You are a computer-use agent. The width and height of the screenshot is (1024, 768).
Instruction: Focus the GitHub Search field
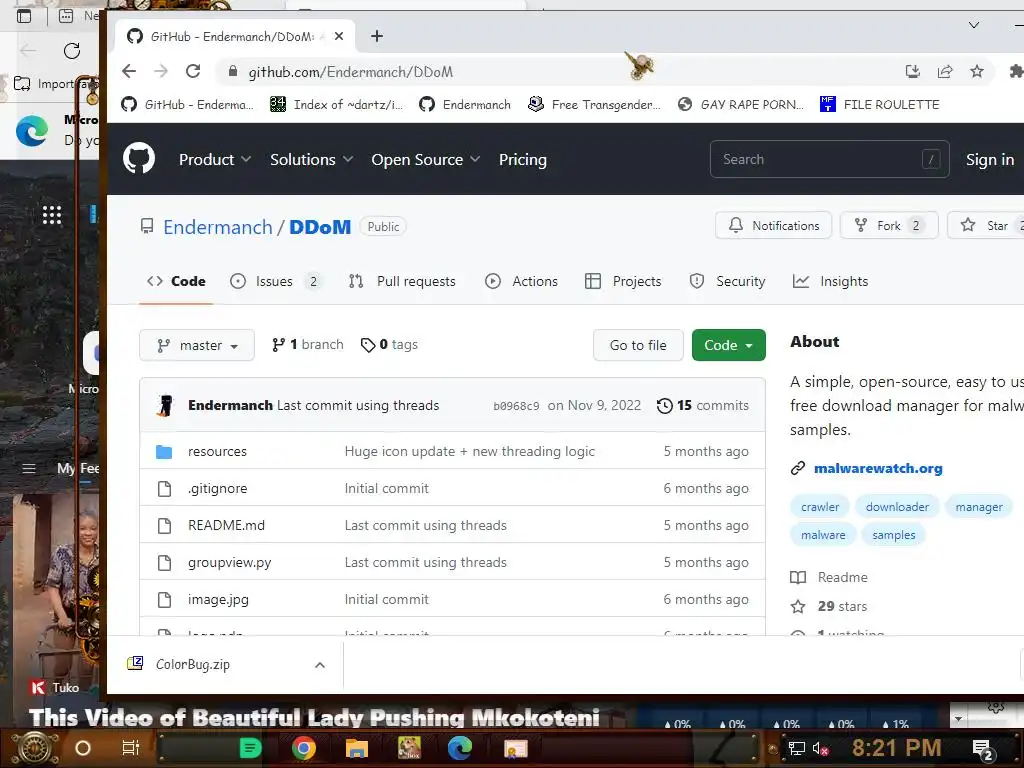pos(829,159)
